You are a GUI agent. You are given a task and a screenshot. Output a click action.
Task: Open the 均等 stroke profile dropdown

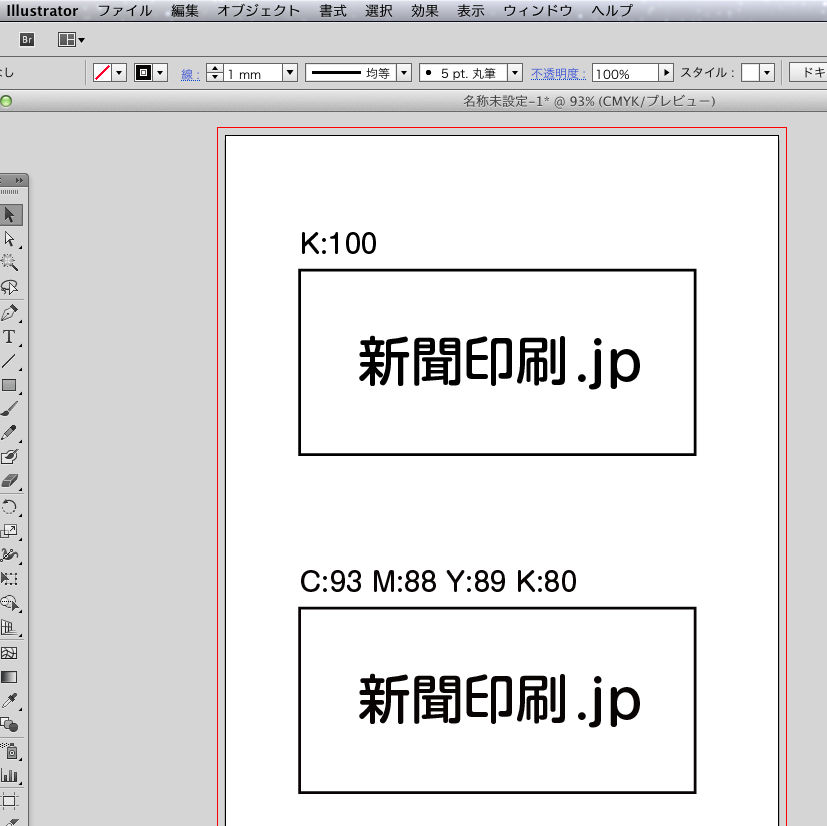click(x=404, y=73)
